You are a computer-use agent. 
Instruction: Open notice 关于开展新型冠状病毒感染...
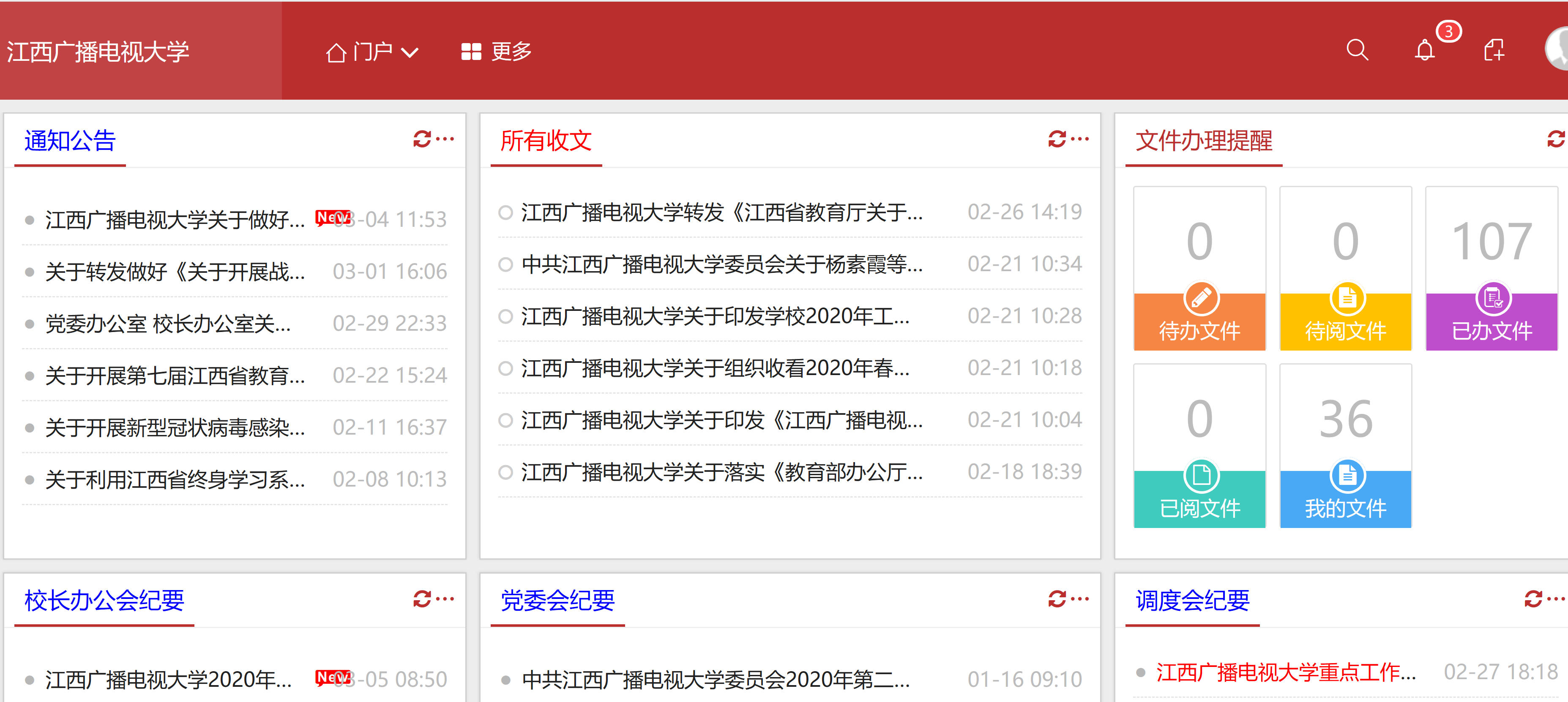point(175,427)
